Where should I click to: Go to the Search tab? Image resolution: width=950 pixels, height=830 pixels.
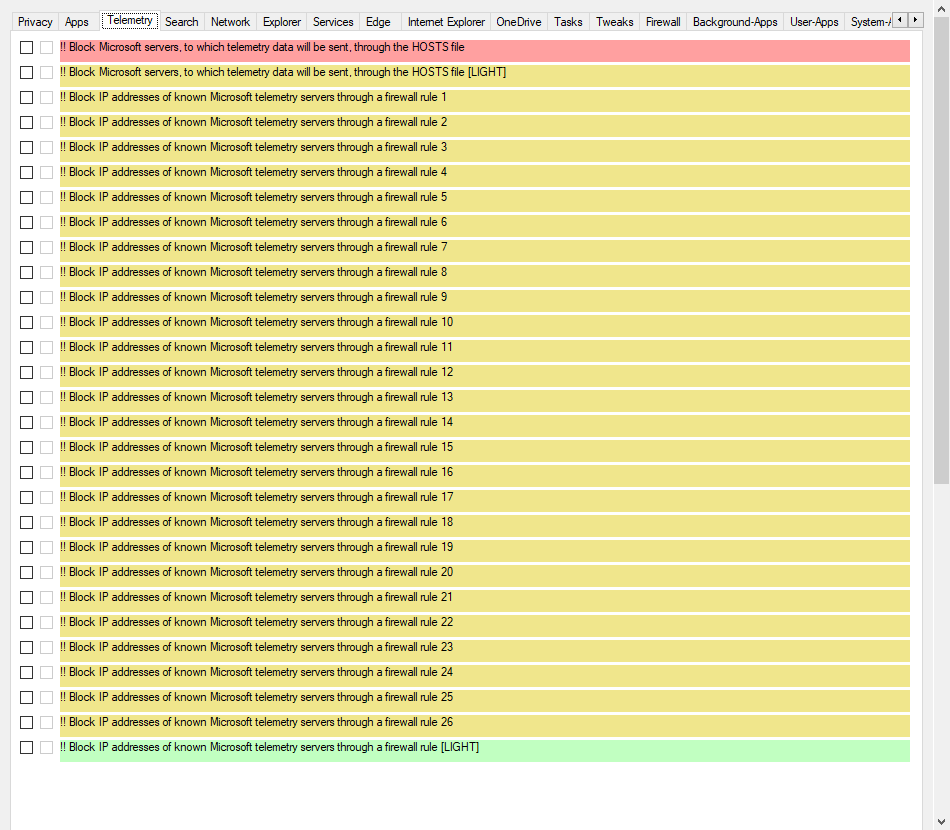[181, 22]
